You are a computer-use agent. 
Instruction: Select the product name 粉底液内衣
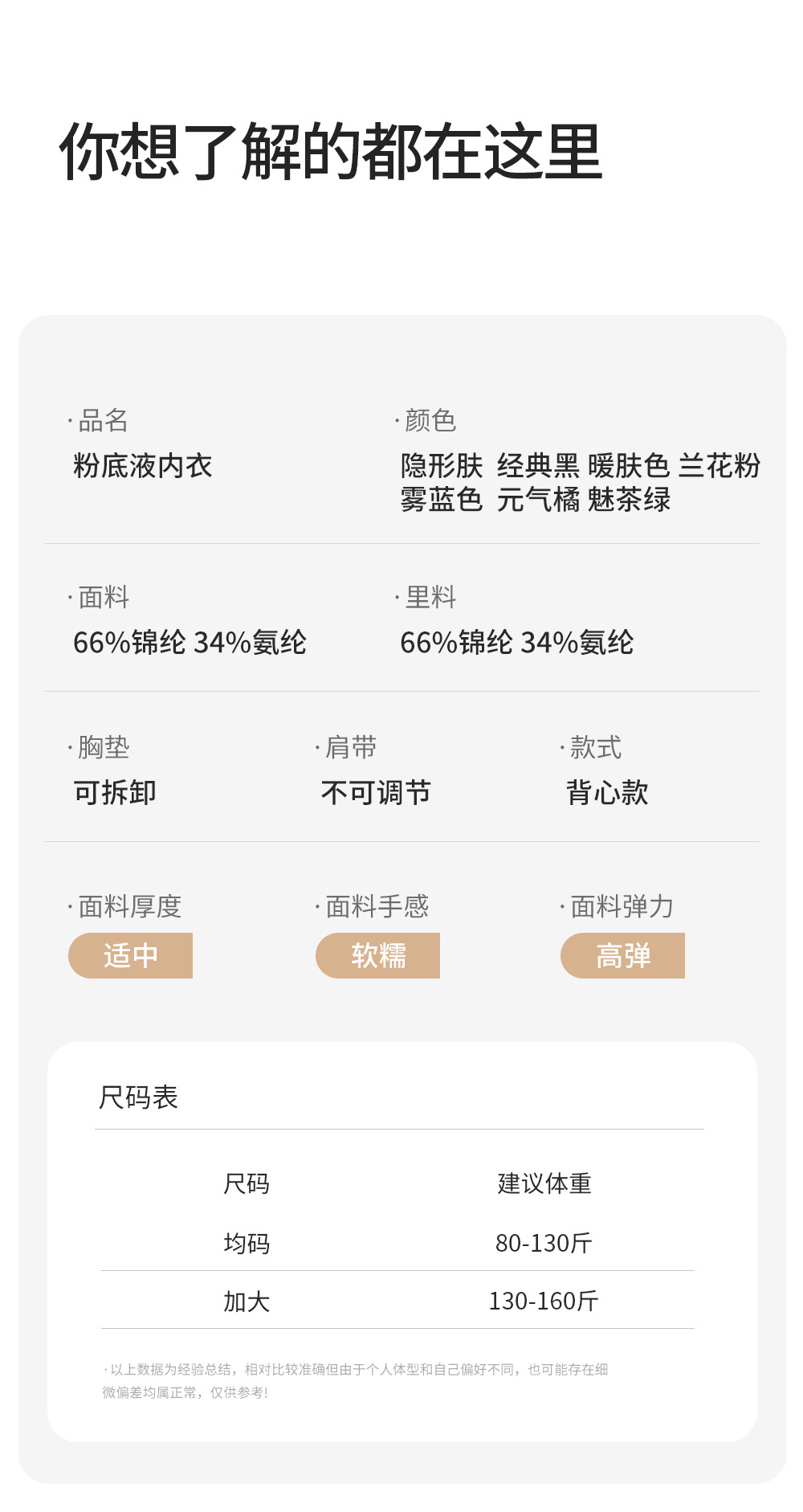142,466
